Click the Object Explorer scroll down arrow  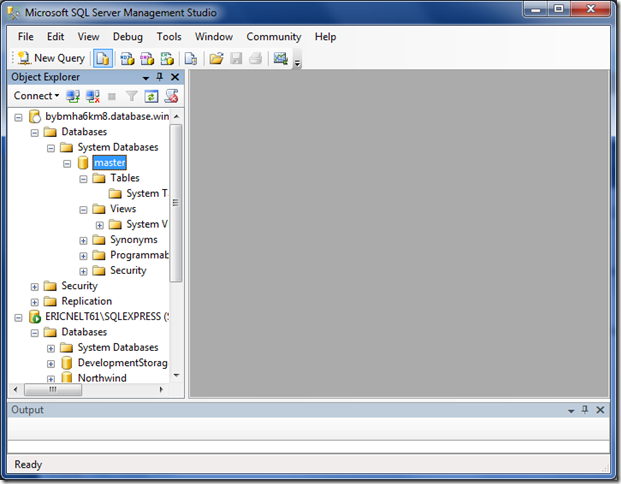point(177,375)
